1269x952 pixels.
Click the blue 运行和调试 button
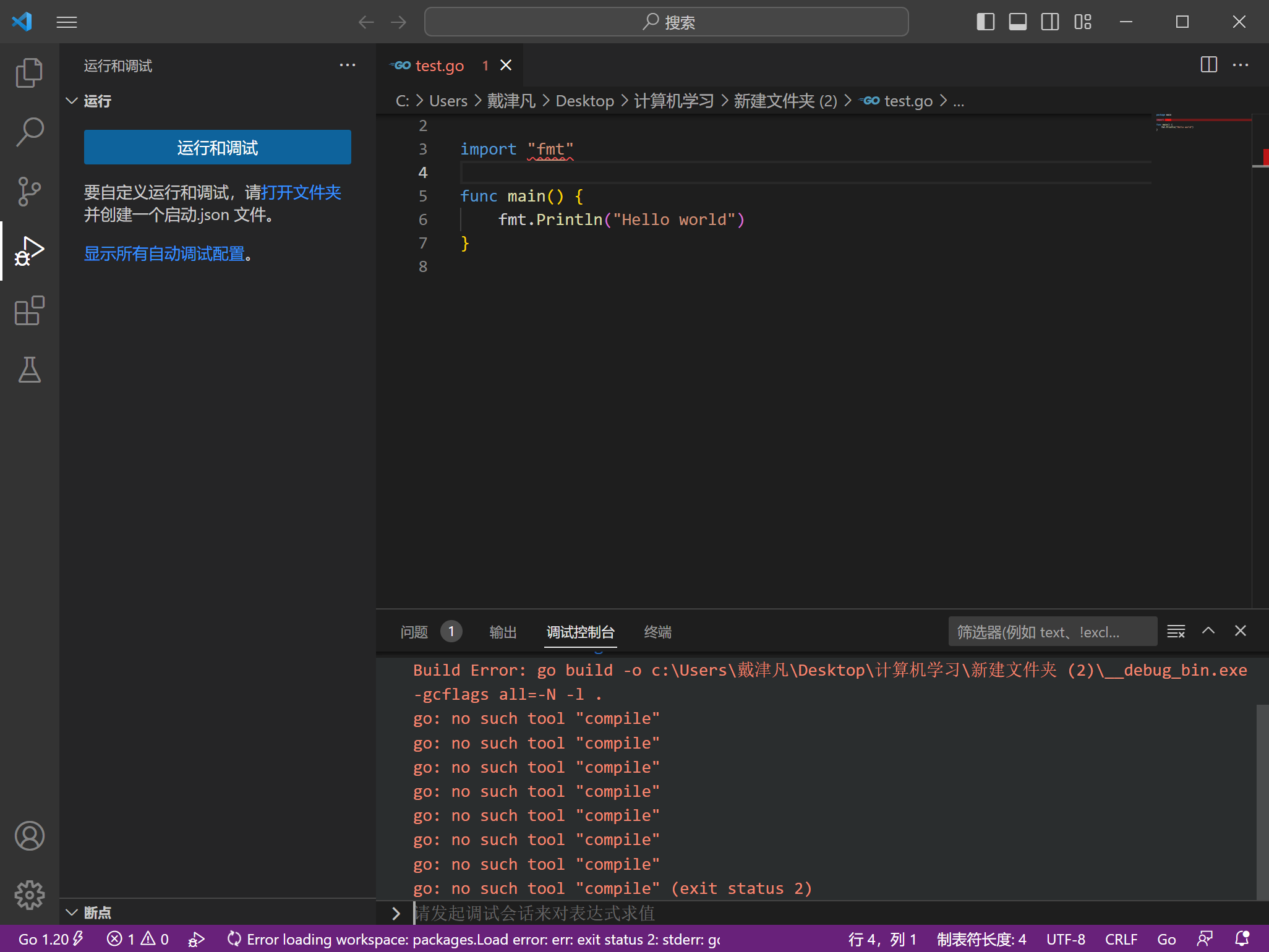coord(217,148)
